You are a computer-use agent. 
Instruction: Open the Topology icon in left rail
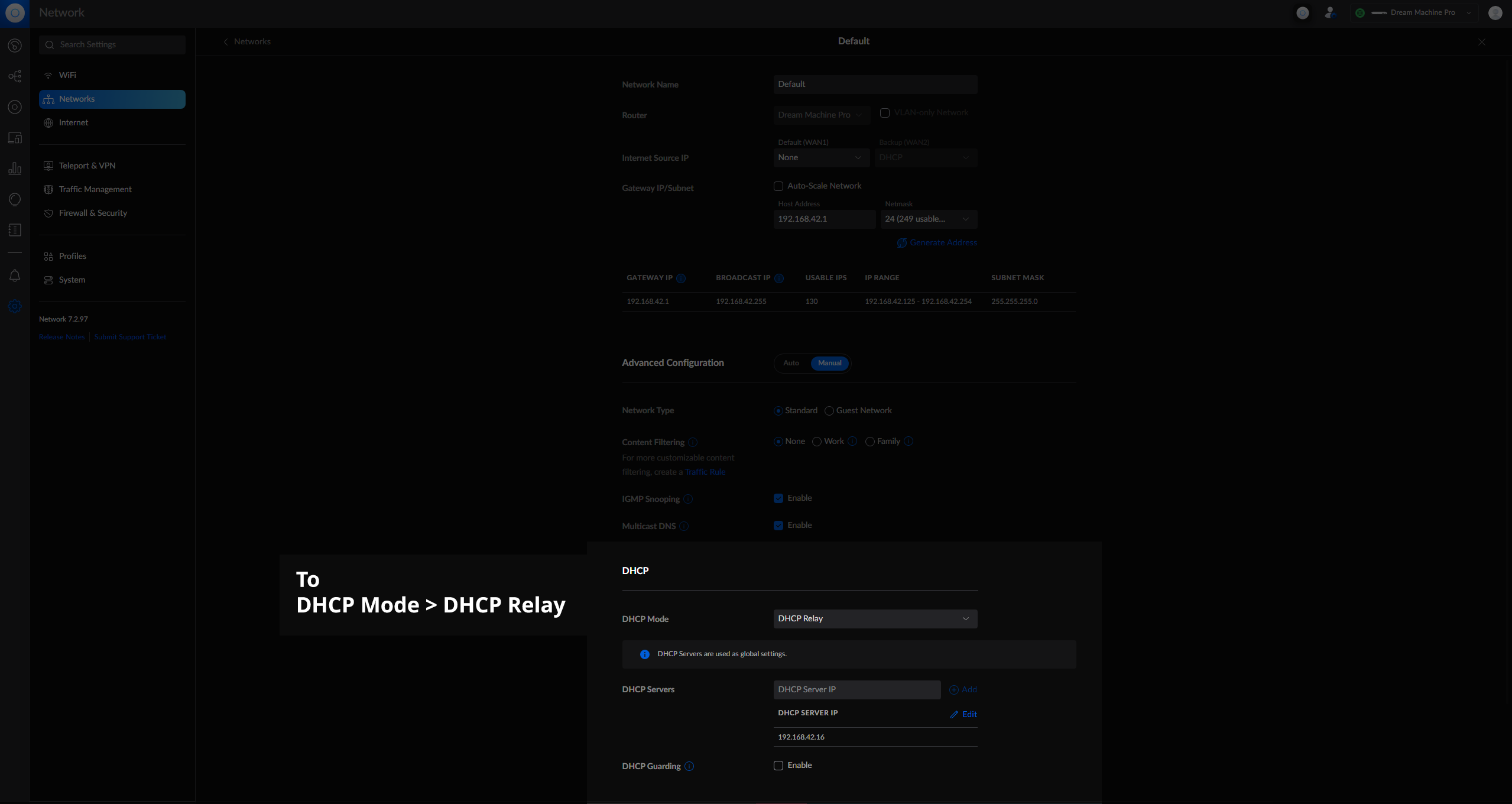click(15, 76)
